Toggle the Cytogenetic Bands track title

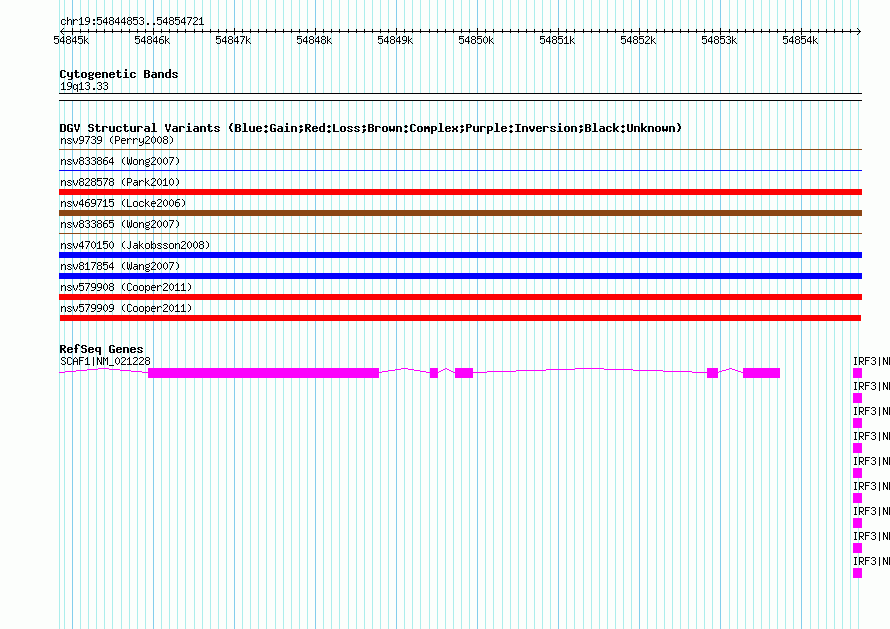(119, 74)
